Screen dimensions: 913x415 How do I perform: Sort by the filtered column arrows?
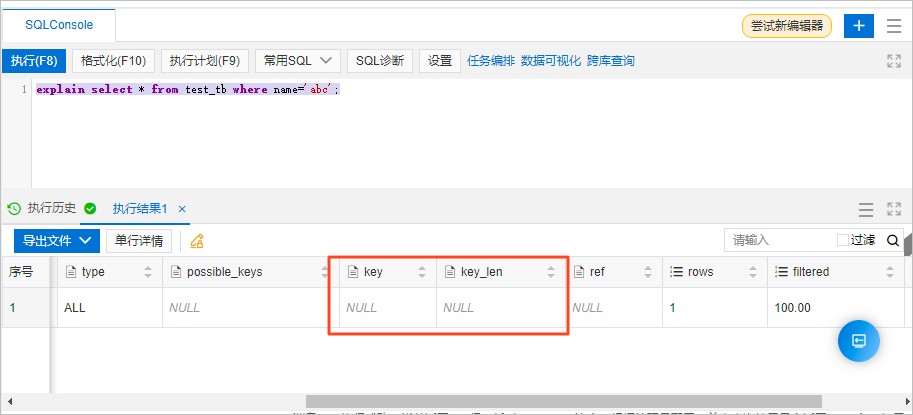point(889,272)
